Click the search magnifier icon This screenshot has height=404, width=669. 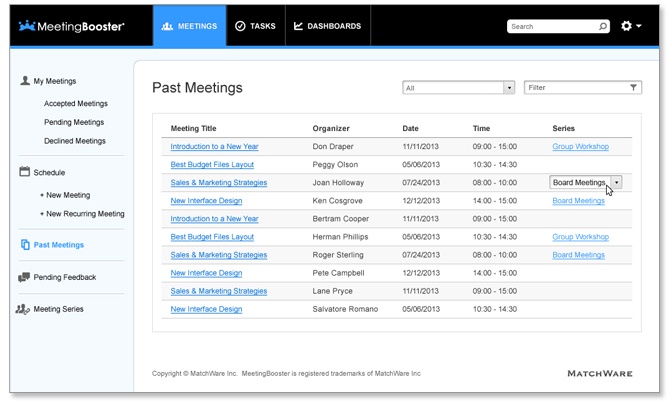tap(603, 26)
